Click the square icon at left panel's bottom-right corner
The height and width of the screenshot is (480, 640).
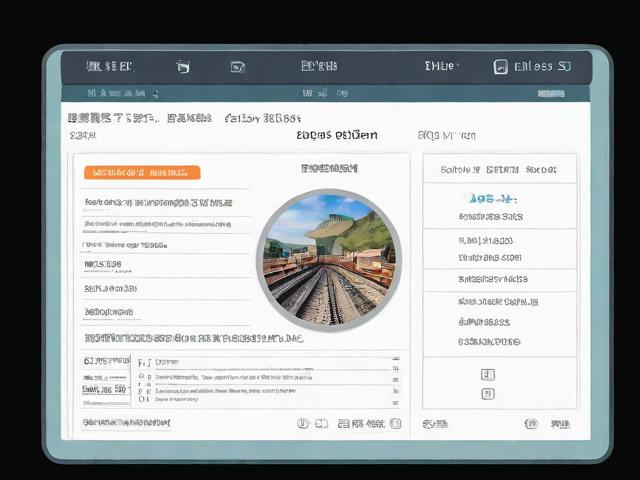click(x=395, y=424)
